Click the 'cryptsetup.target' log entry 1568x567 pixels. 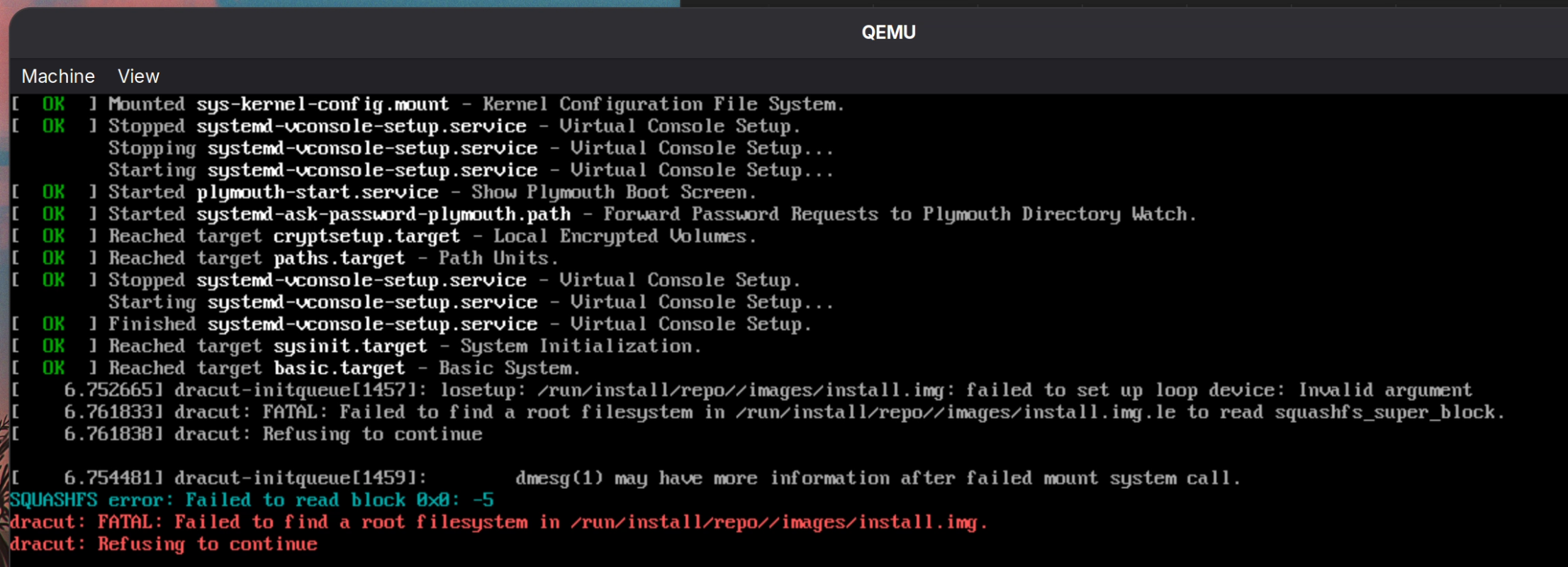tap(366, 236)
